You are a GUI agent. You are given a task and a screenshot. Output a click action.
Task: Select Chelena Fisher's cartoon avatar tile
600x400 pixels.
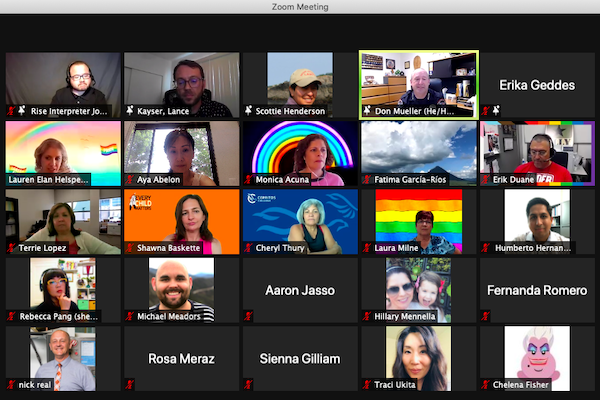(x=537, y=358)
